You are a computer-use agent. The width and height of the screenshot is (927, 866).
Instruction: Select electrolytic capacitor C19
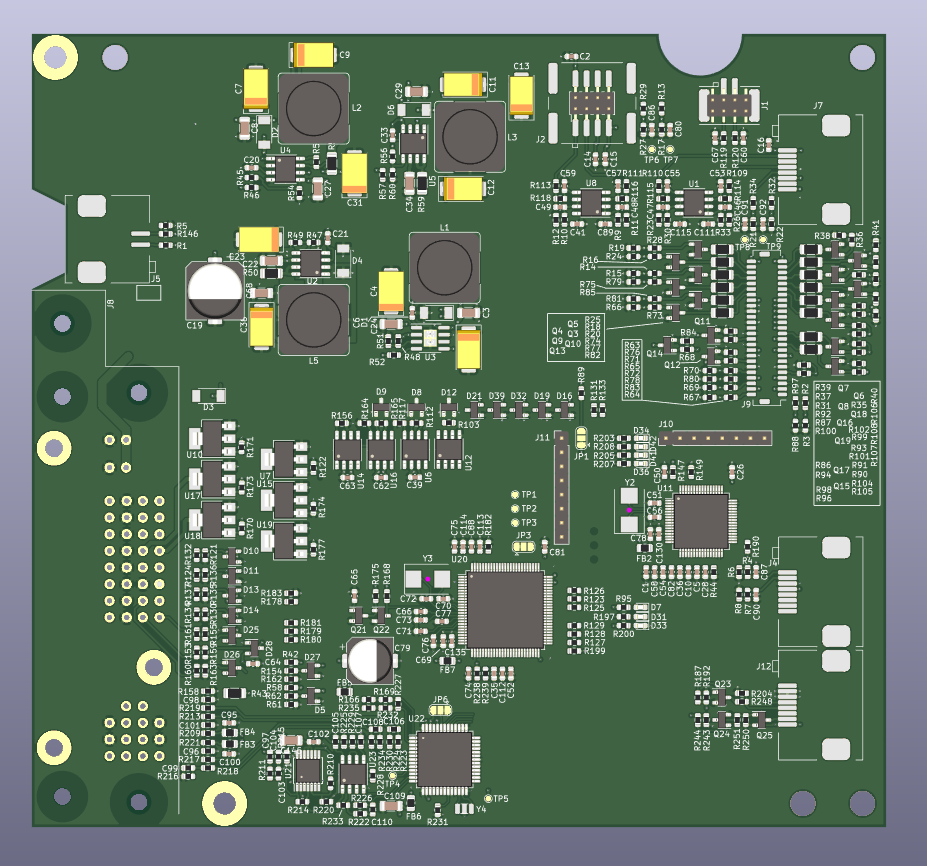[215, 291]
